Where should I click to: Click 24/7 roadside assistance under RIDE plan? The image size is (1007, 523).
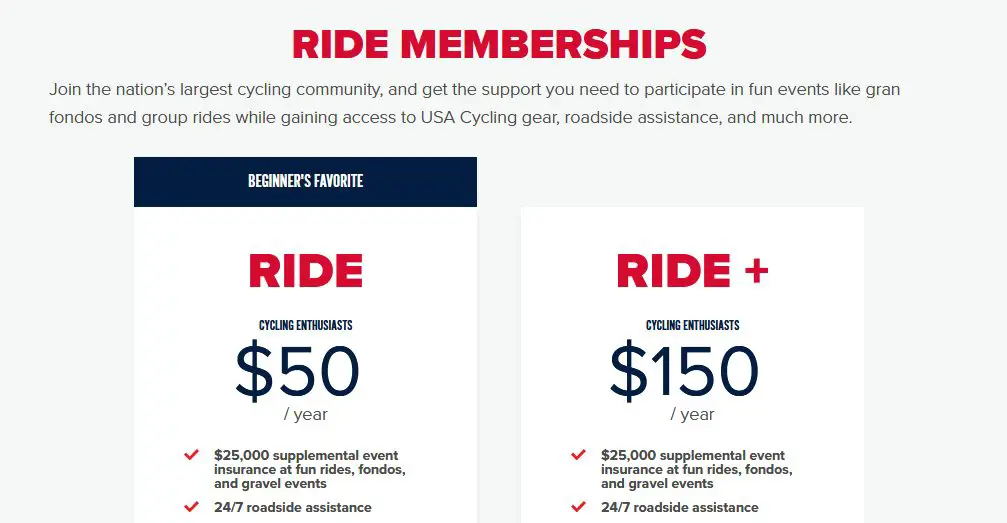(x=293, y=508)
